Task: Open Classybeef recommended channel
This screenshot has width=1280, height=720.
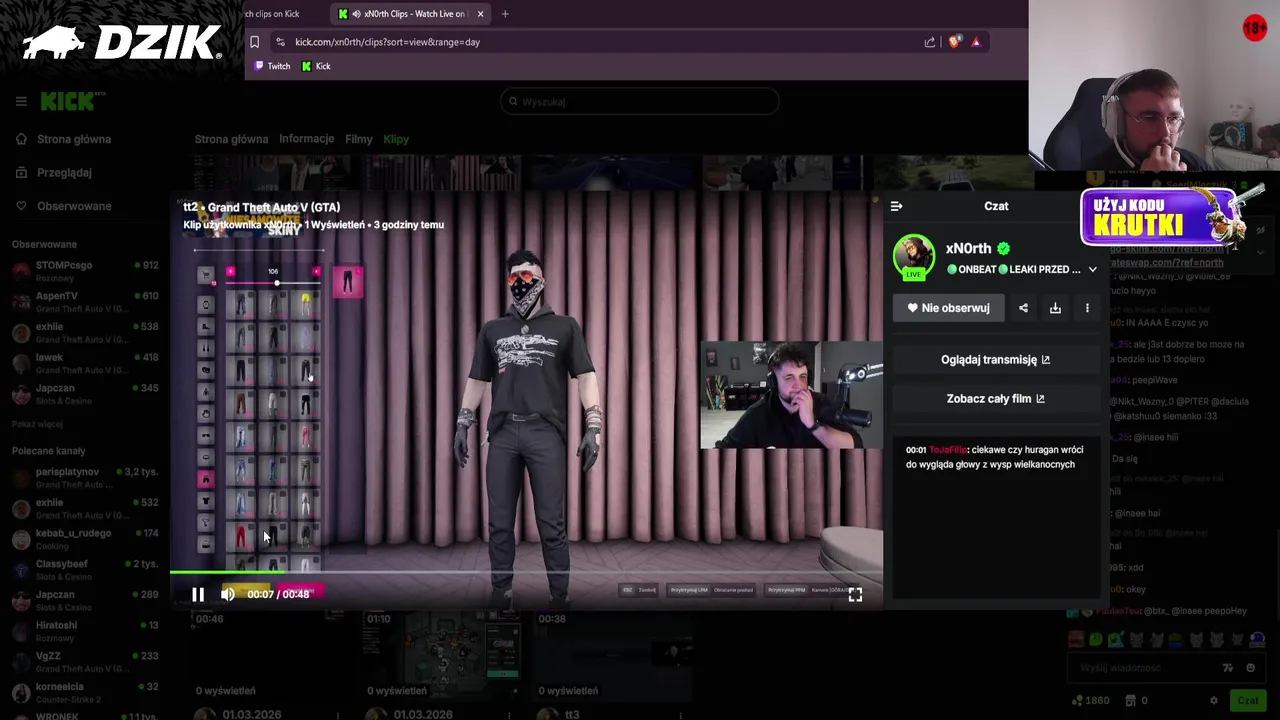Action: (85, 569)
